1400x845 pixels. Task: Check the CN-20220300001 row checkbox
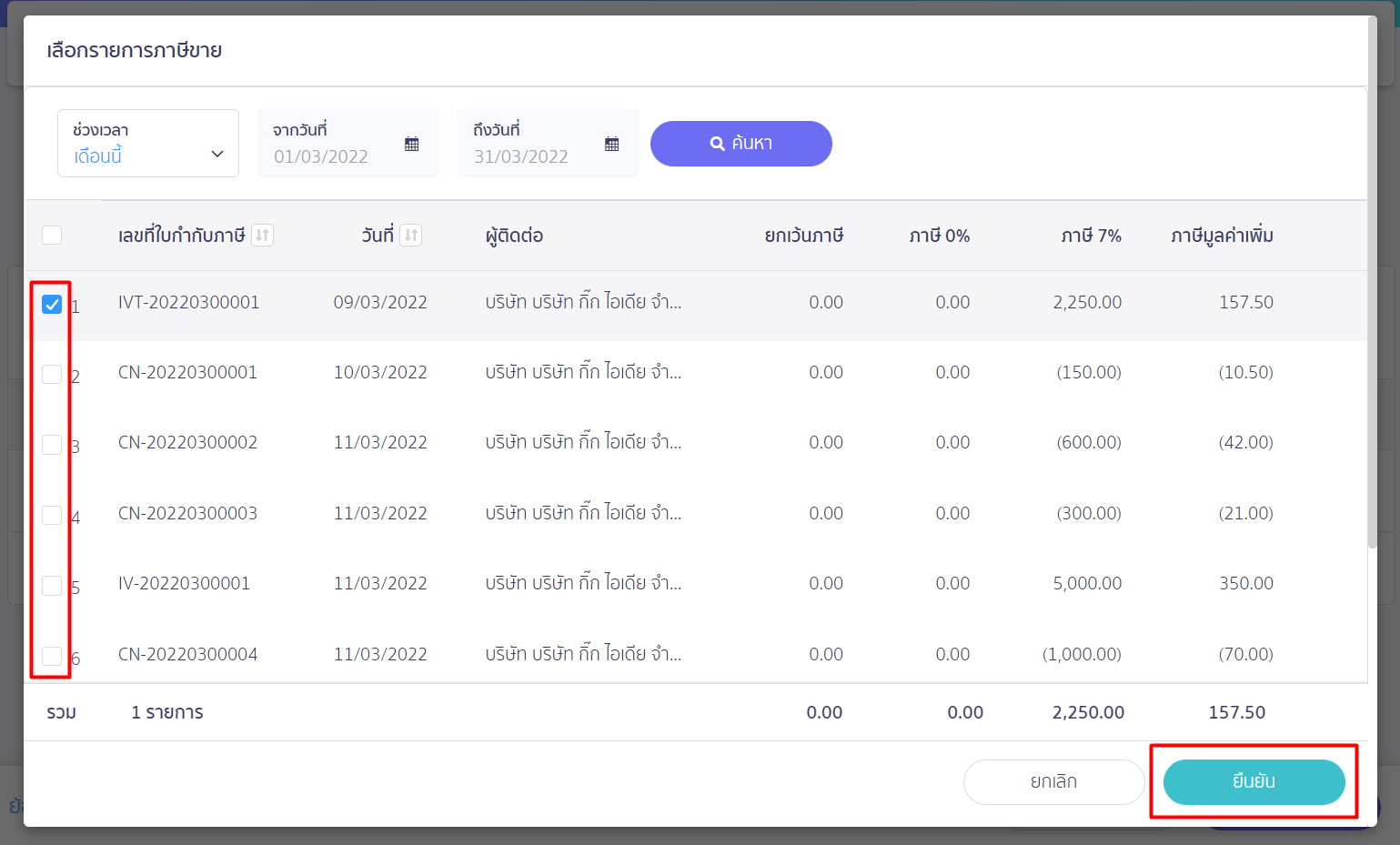coord(52,374)
